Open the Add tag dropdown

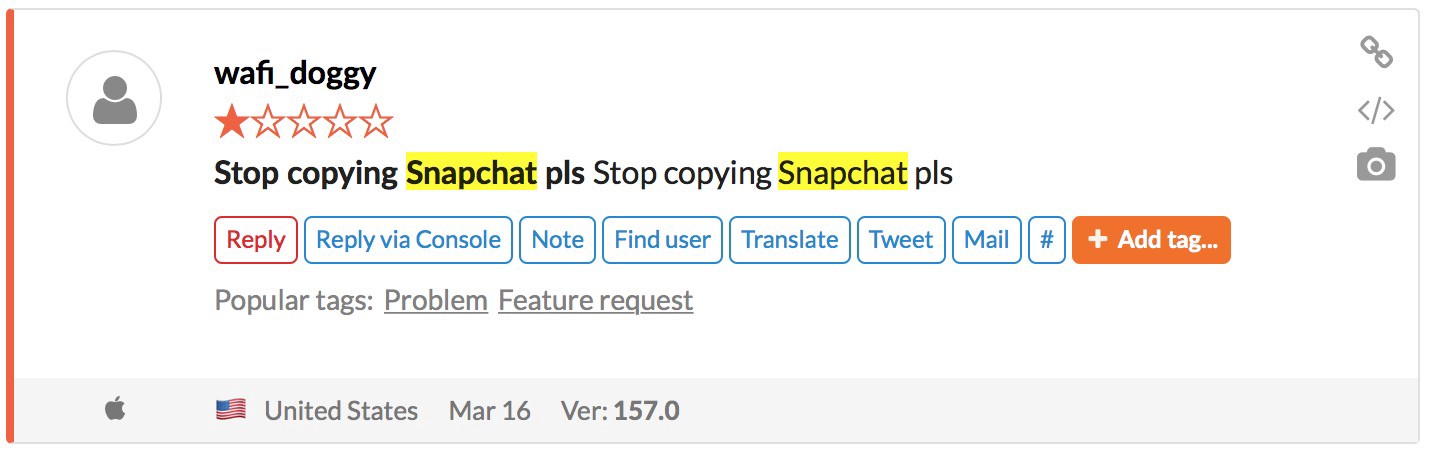tap(1151, 240)
